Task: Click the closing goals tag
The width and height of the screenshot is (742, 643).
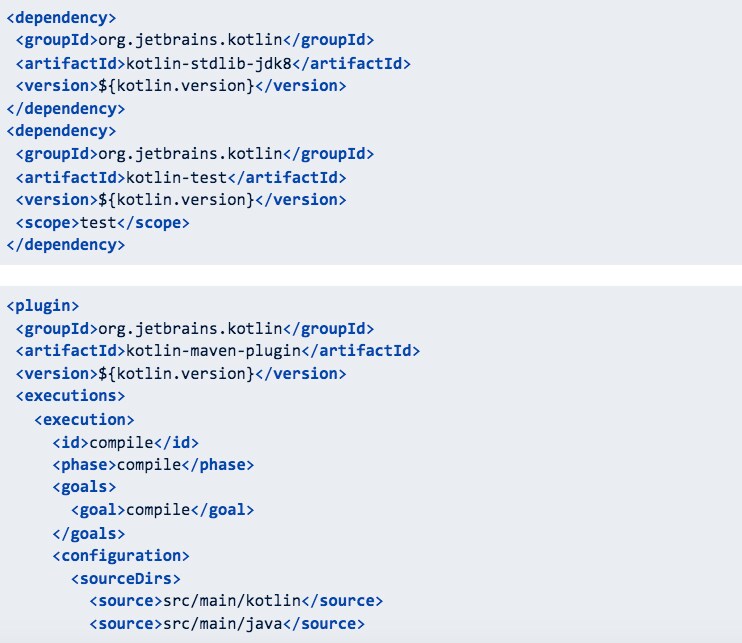Action: pyautogui.click(x=89, y=534)
